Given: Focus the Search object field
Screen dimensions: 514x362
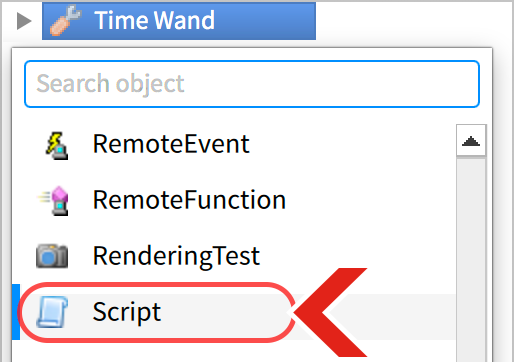Looking at the screenshot, I should click(252, 84).
